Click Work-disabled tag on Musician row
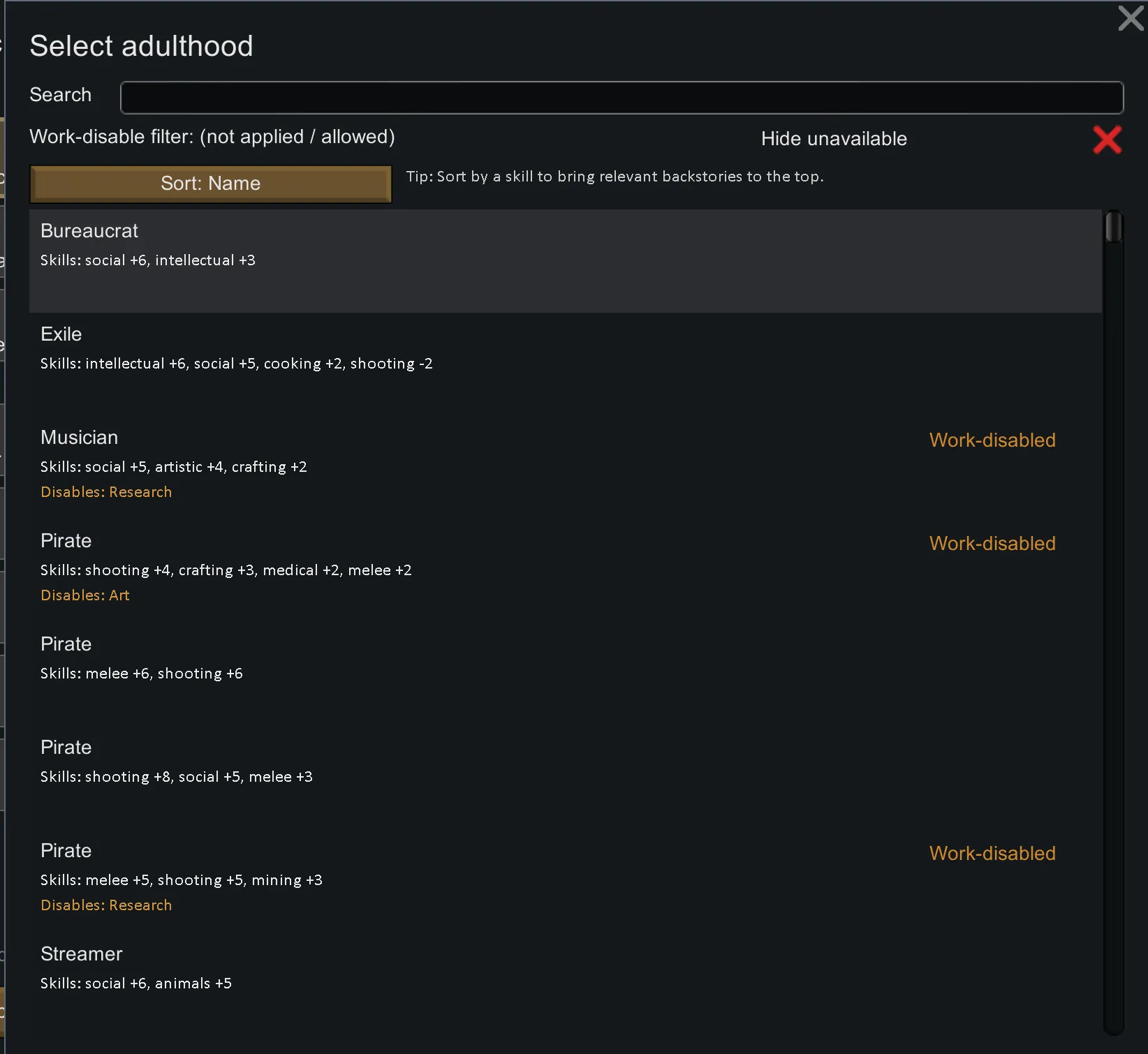This screenshot has width=1148, height=1054. pos(992,440)
